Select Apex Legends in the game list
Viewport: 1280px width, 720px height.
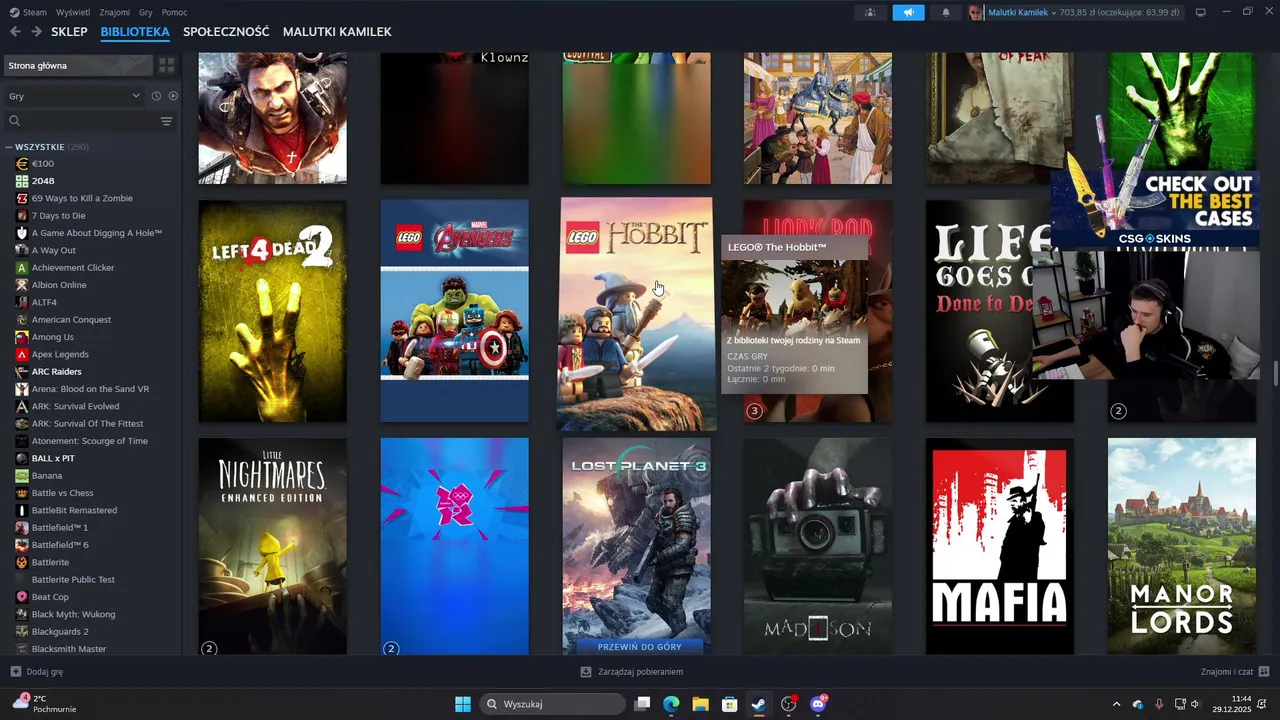pos(60,354)
